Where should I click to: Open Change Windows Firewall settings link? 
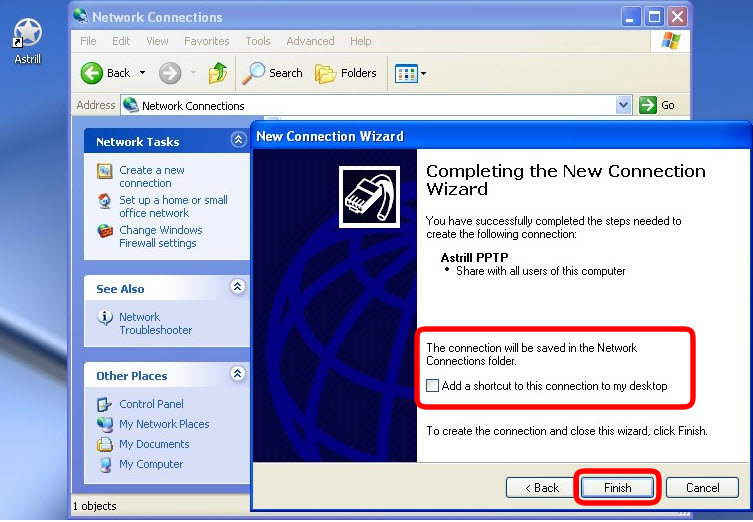point(160,236)
